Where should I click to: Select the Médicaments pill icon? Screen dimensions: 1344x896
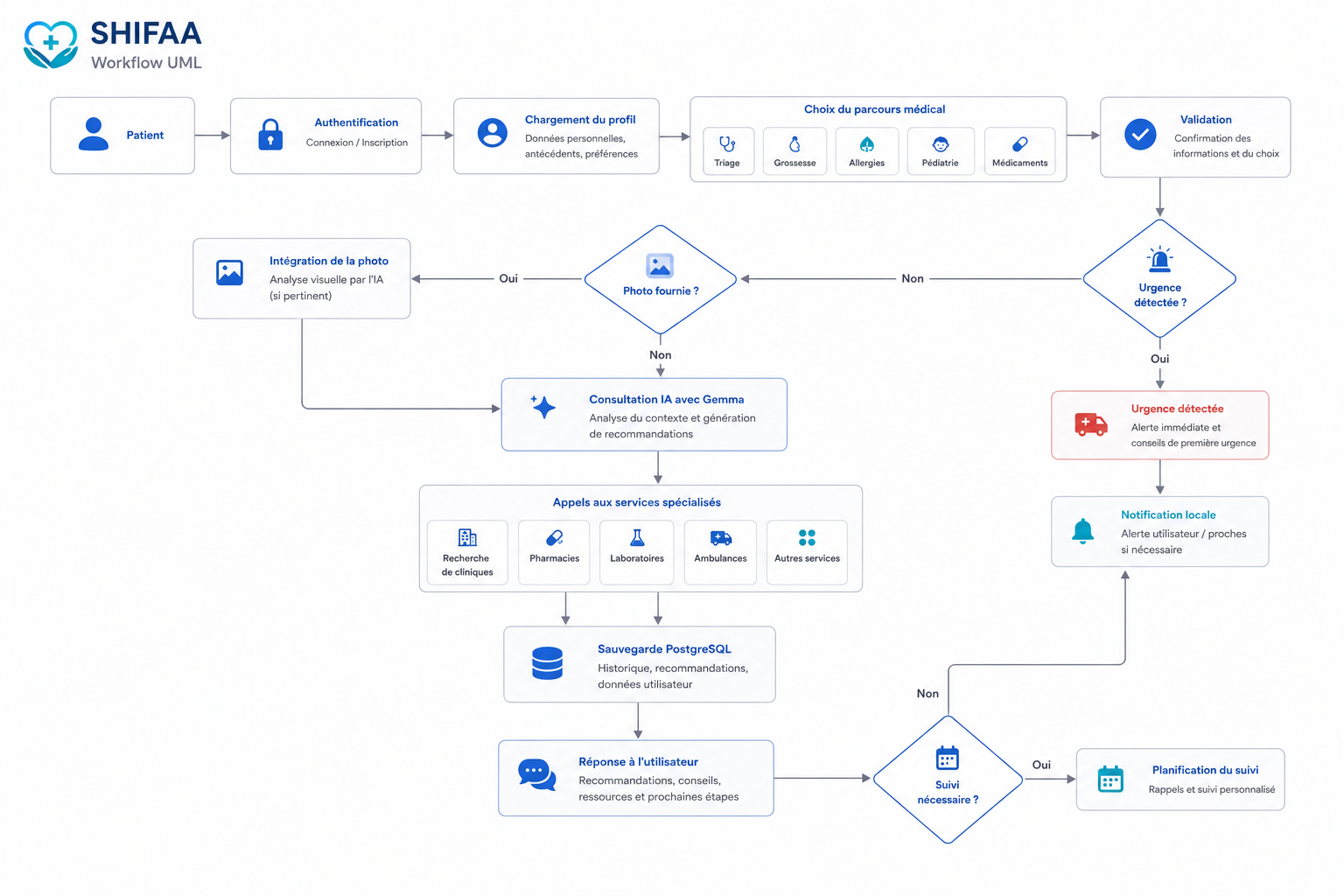pos(1020,144)
